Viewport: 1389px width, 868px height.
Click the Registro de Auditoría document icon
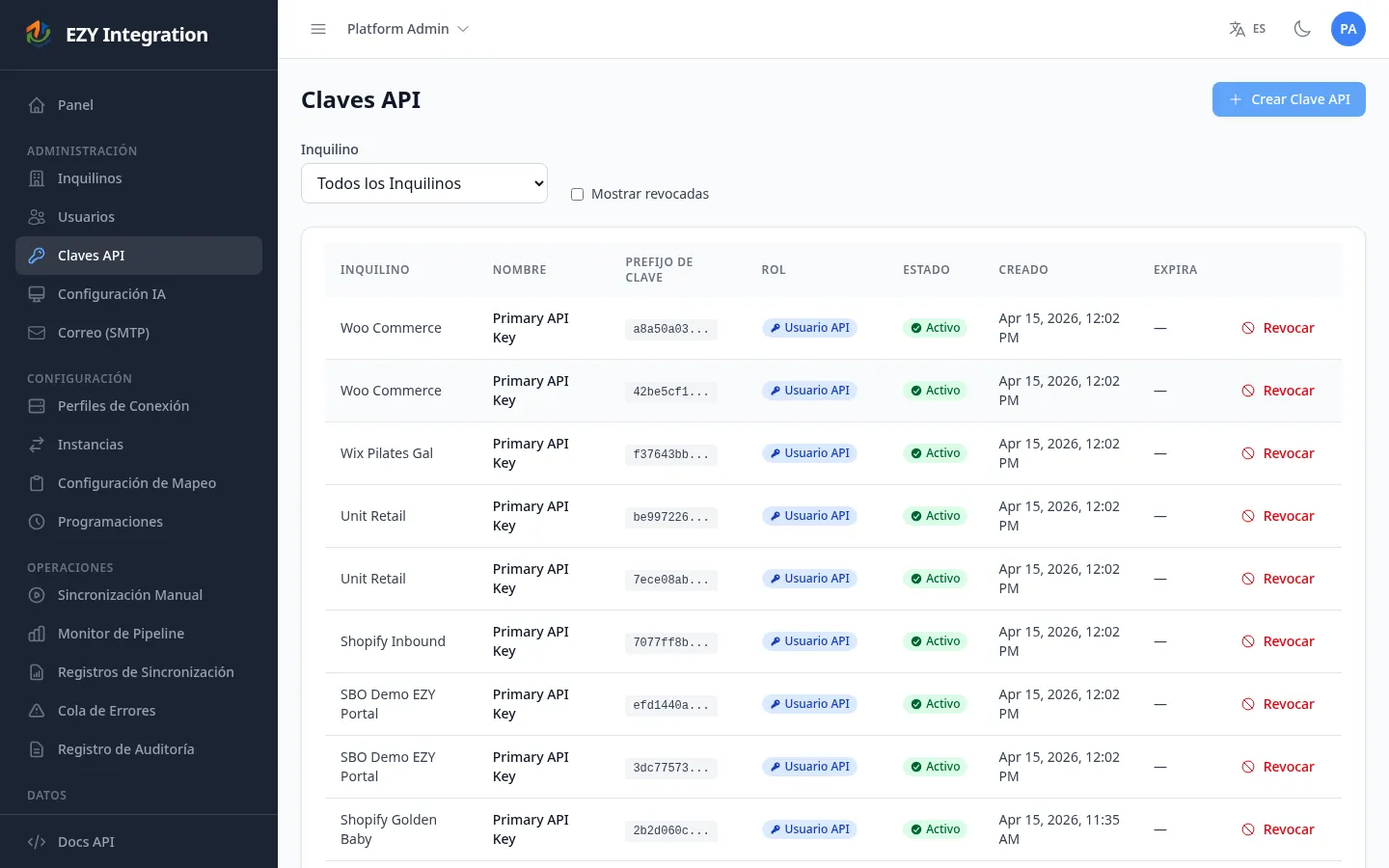[37, 749]
